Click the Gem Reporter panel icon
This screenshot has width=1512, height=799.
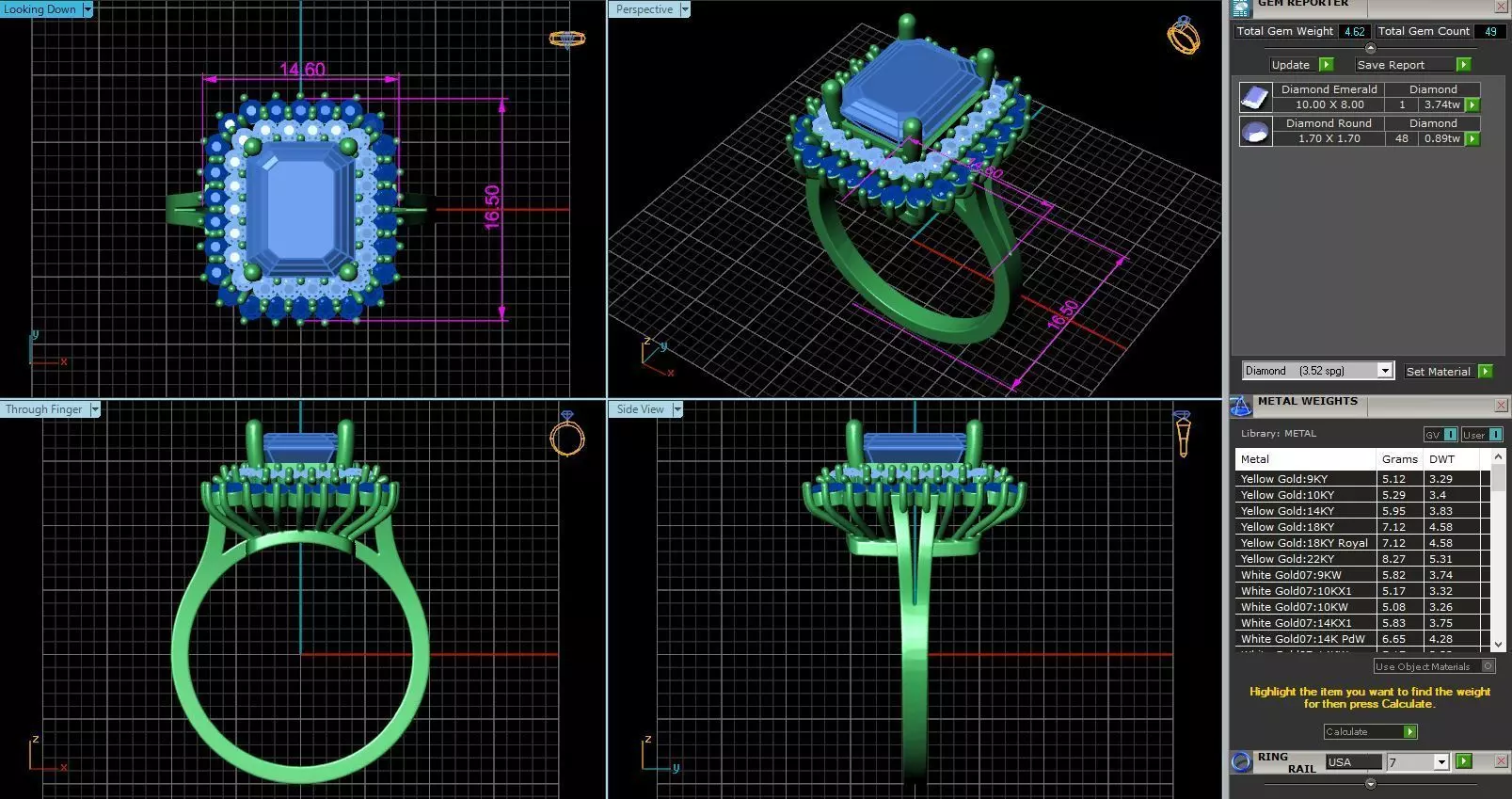1241,8
